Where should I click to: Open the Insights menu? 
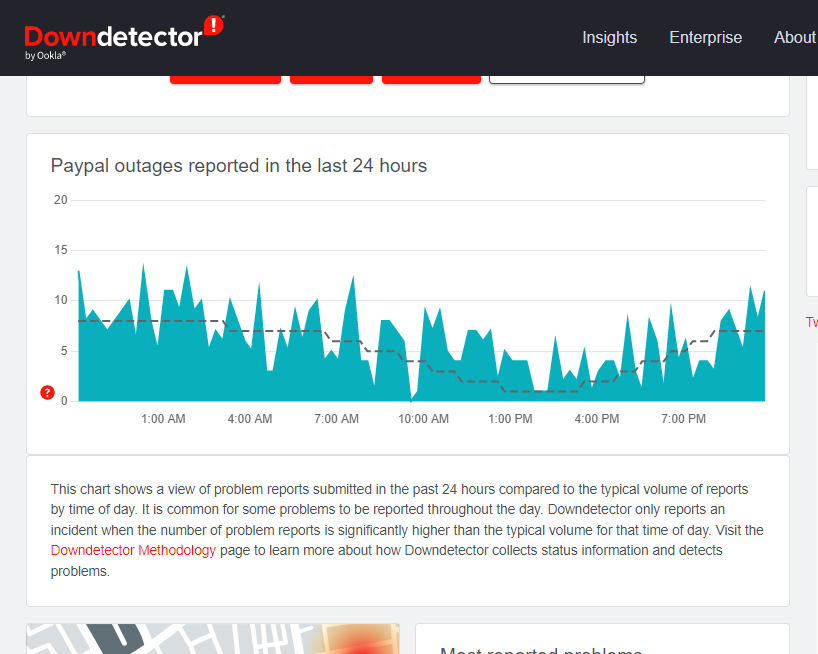coord(609,38)
